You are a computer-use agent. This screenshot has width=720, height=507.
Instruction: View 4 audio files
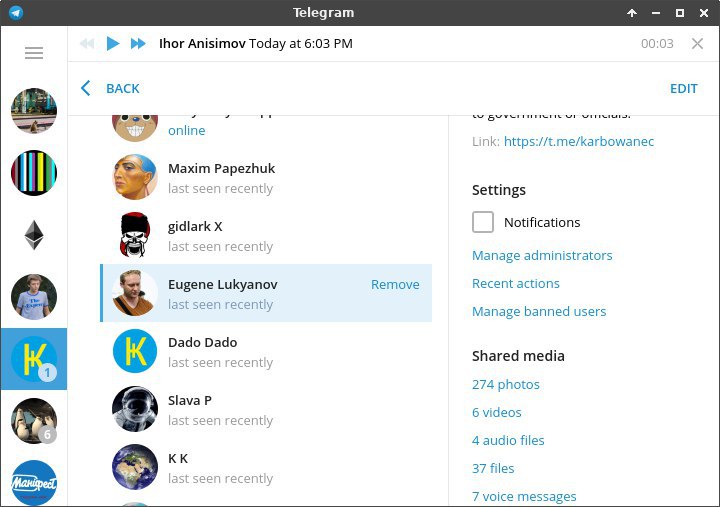508,440
